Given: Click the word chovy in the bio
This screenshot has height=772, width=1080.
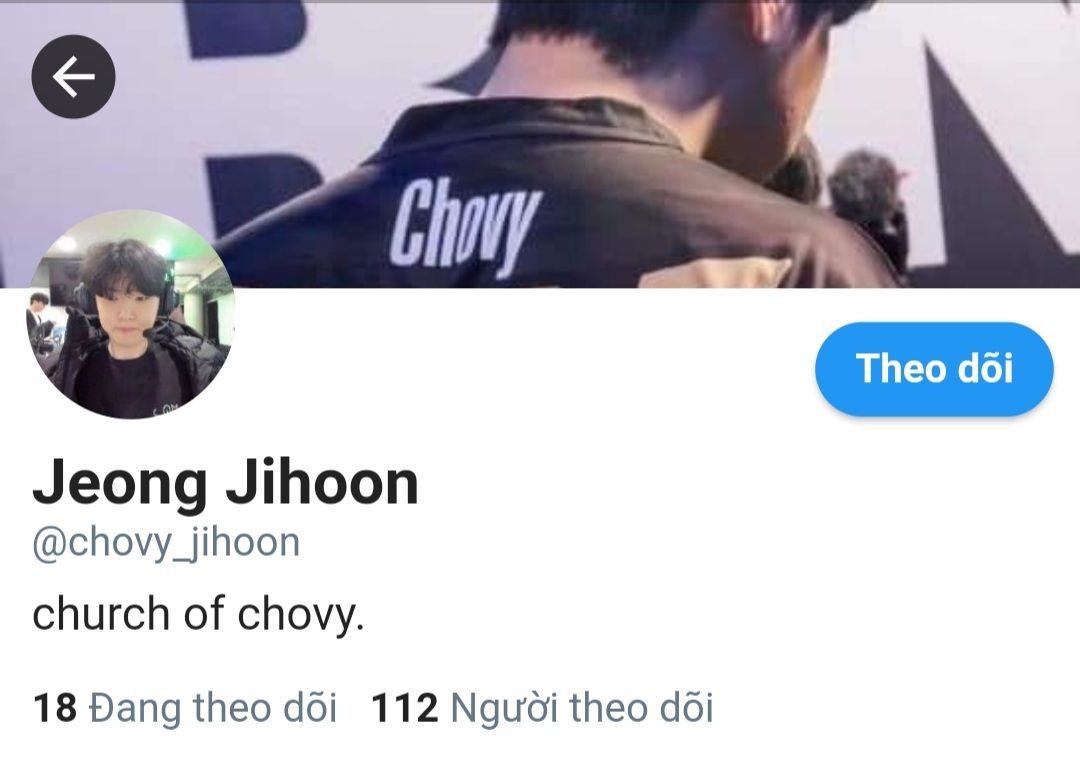Looking at the screenshot, I should point(300,614).
